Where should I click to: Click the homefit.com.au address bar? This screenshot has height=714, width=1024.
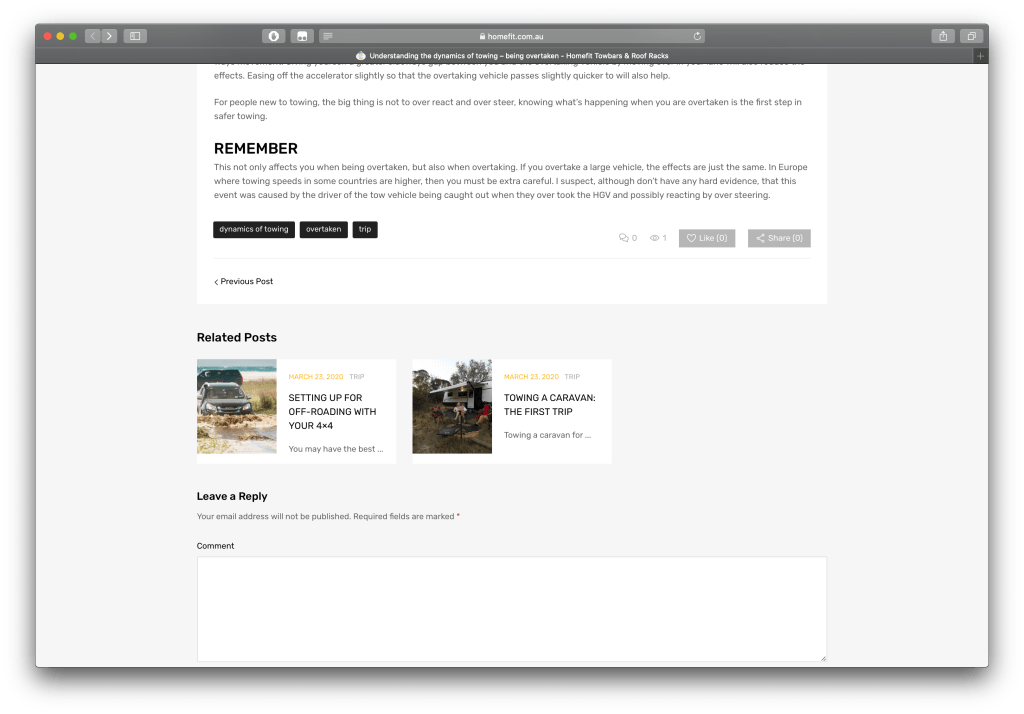click(x=512, y=36)
